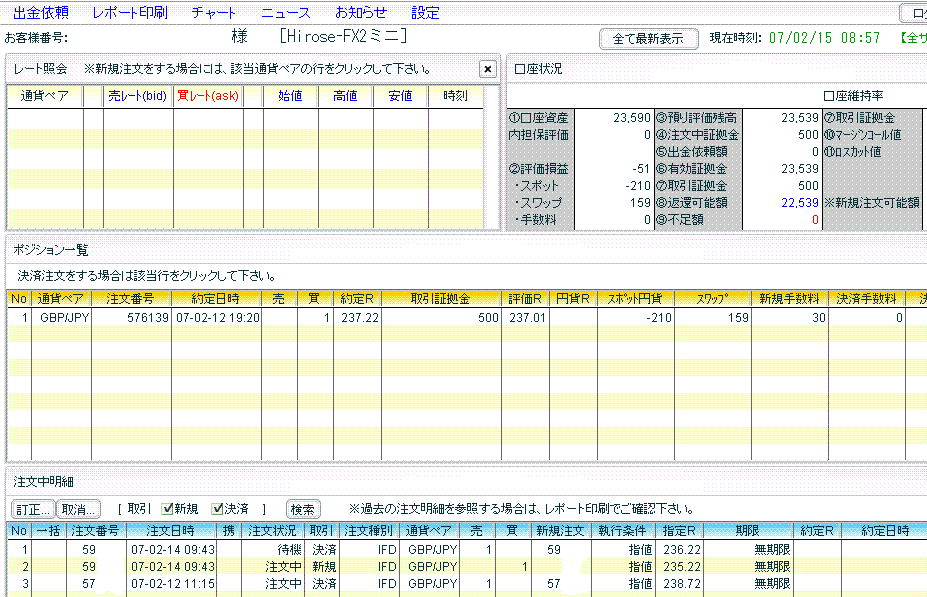Click the 取消... button
The image size is (927, 597).
click(78, 509)
